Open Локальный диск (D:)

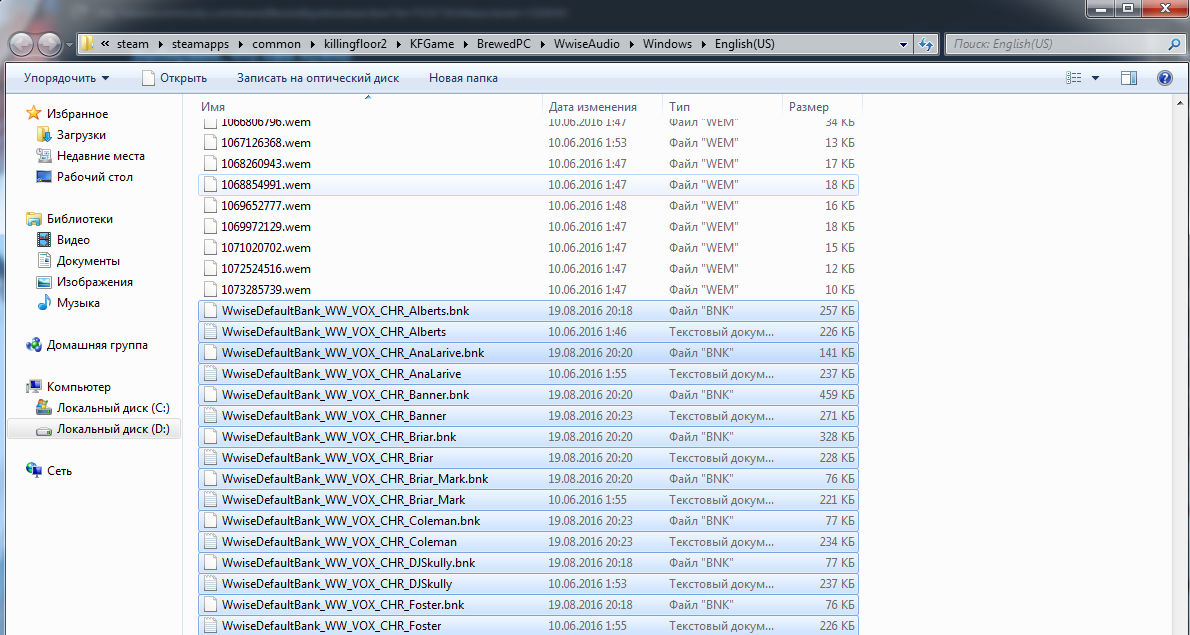102,429
